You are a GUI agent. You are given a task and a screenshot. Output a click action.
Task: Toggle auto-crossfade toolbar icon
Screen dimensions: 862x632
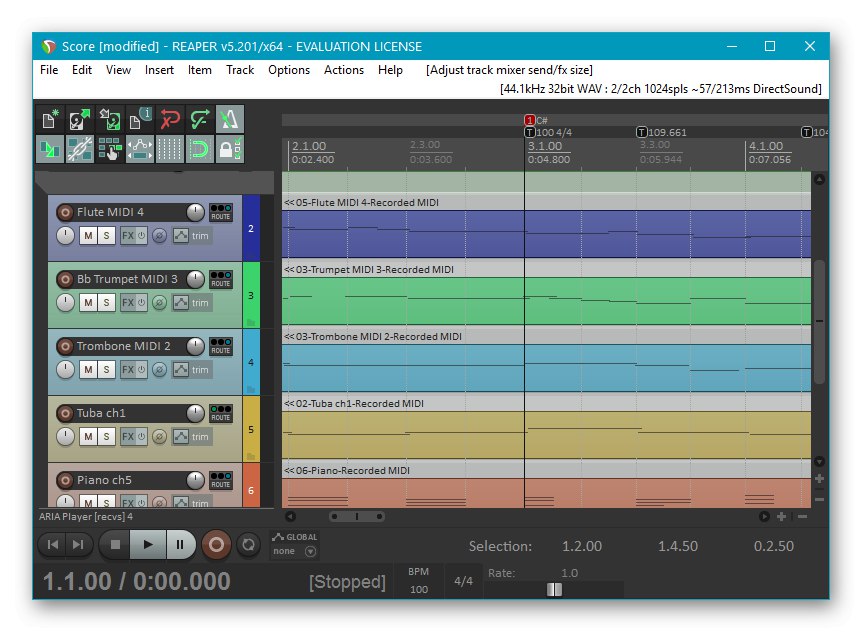coord(50,149)
